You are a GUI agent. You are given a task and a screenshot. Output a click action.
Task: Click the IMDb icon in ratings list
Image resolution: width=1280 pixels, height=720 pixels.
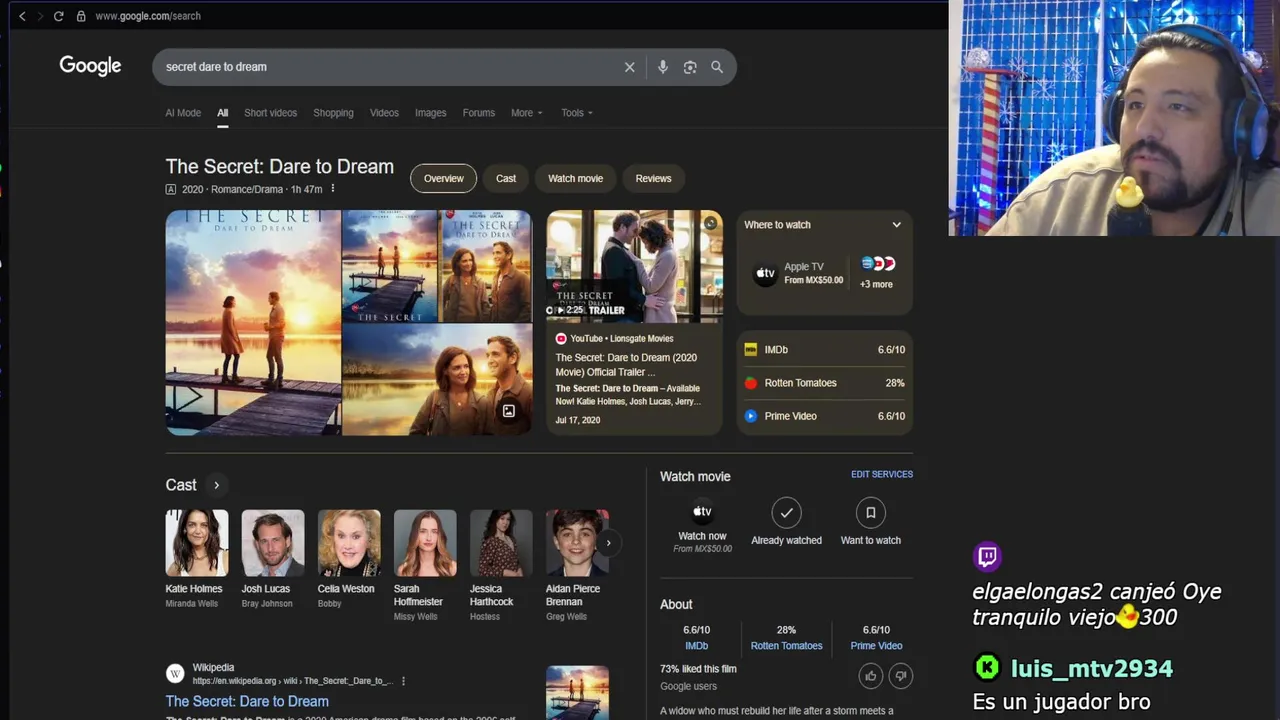pyautogui.click(x=751, y=350)
